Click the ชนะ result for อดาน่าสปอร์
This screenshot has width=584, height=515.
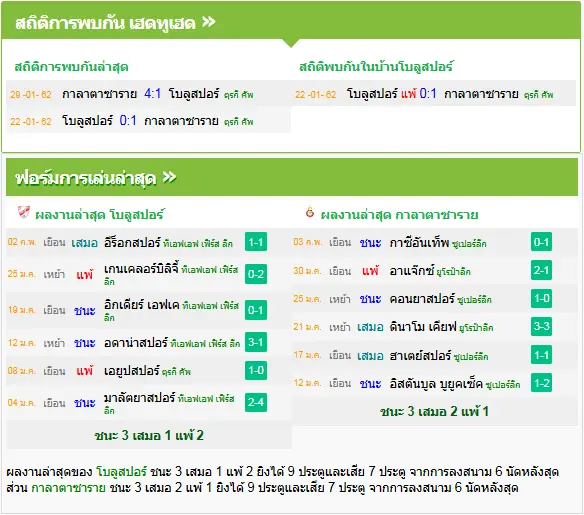click(x=85, y=343)
